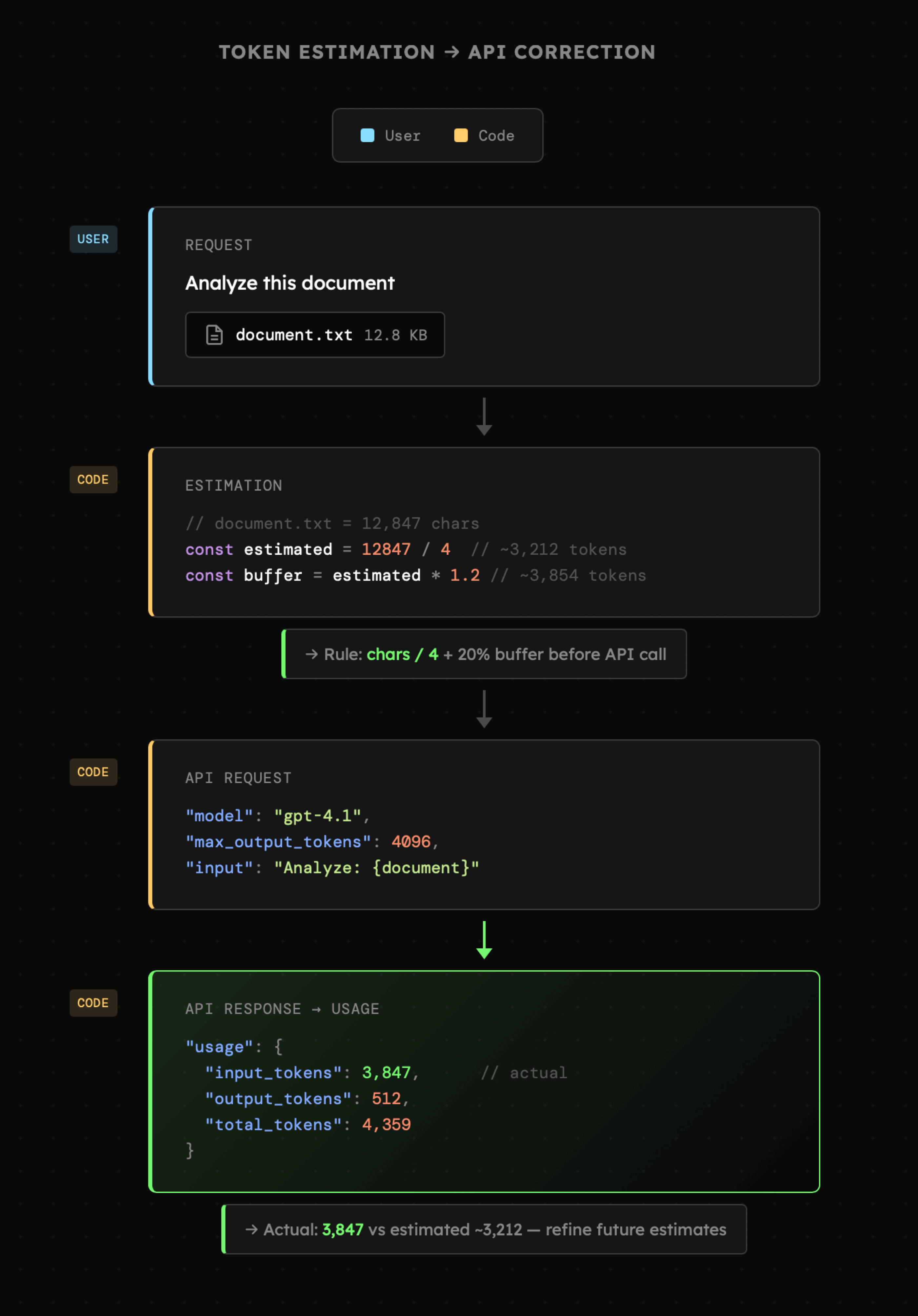
Task: Select the API REQUEST section title
Action: [x=238, y=778]
